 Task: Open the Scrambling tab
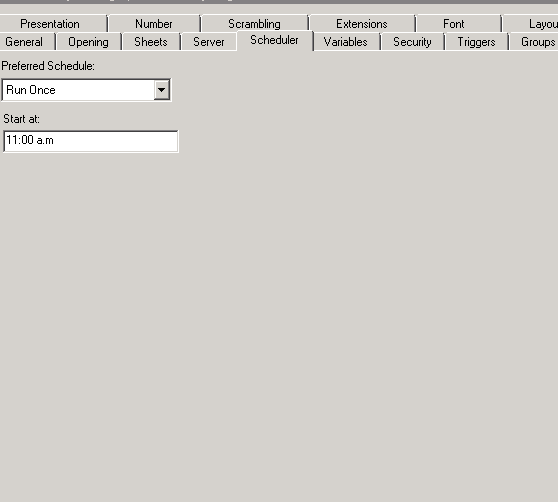(254, 24)
